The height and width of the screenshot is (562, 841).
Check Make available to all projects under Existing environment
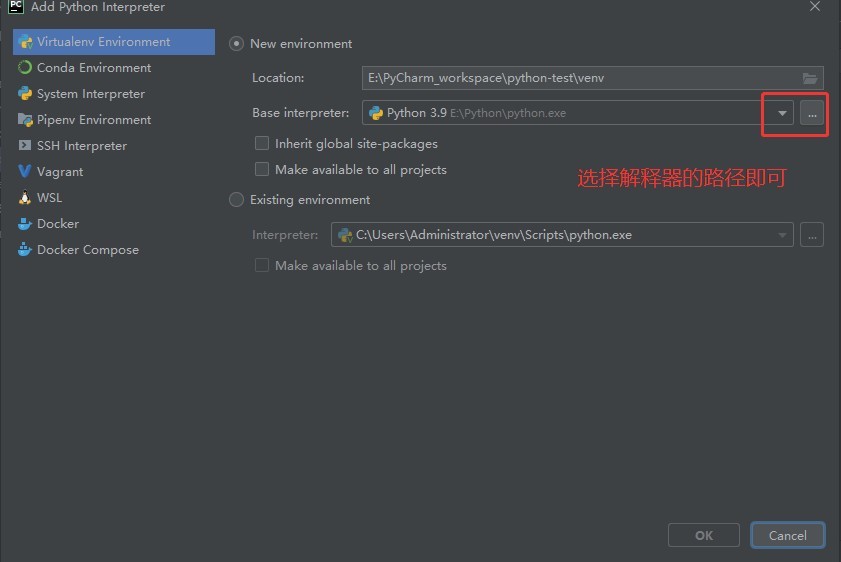tap(262, 265)
